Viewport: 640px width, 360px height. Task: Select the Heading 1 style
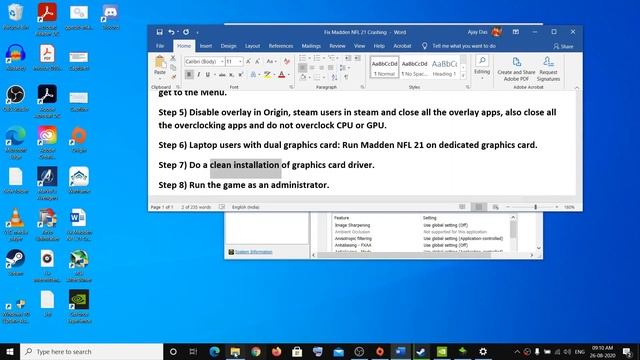[444, 68]
